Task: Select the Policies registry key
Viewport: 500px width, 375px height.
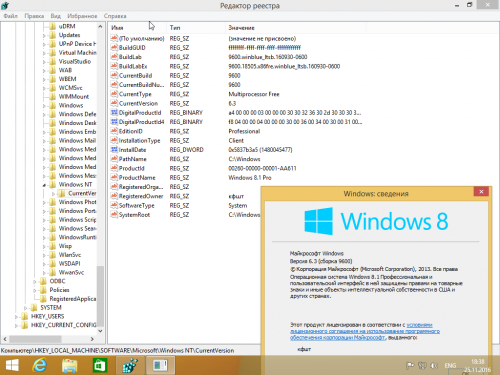Action: 59,290
